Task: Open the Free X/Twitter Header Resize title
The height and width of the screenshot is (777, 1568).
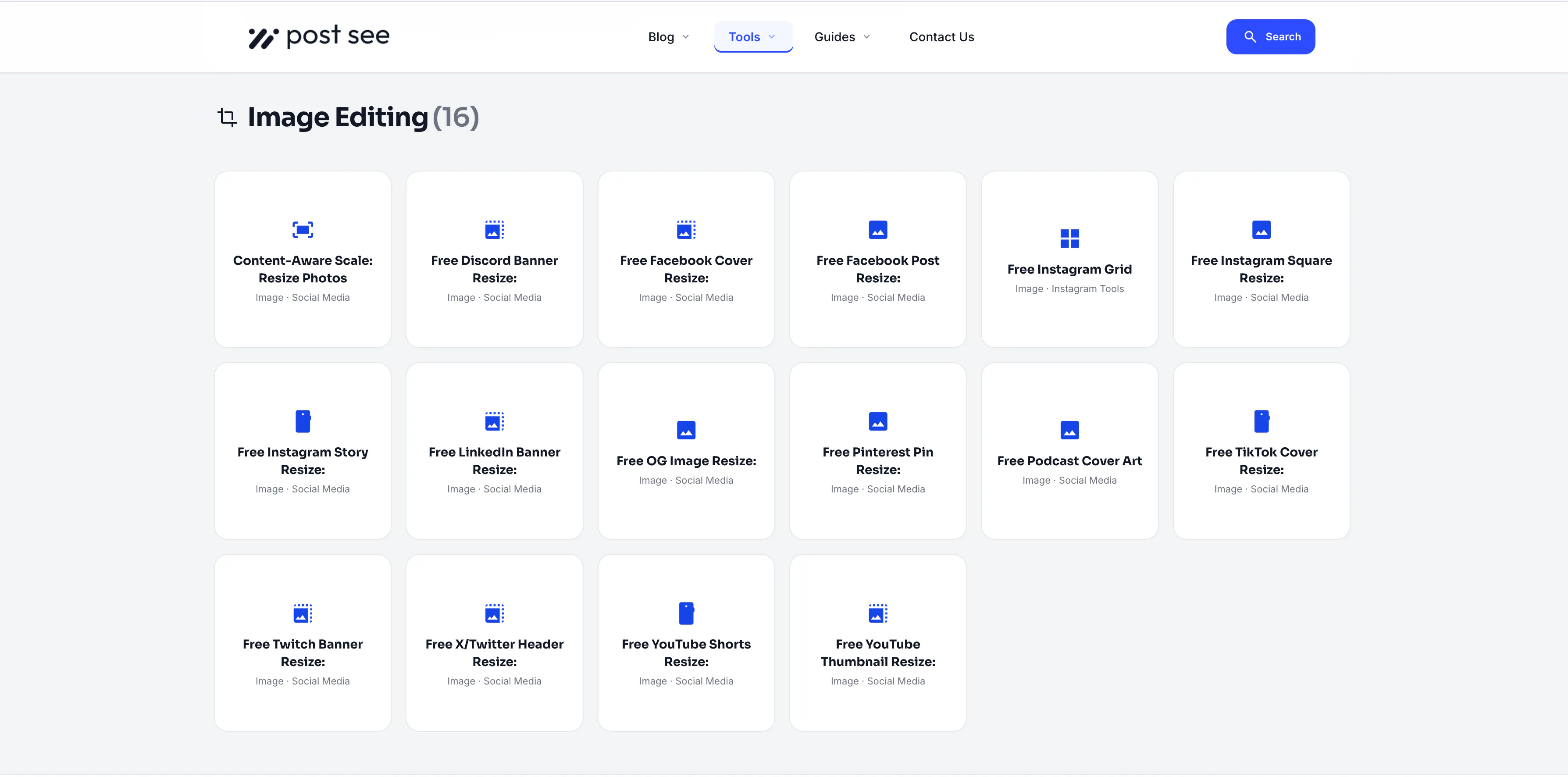Action: point(494,653)
